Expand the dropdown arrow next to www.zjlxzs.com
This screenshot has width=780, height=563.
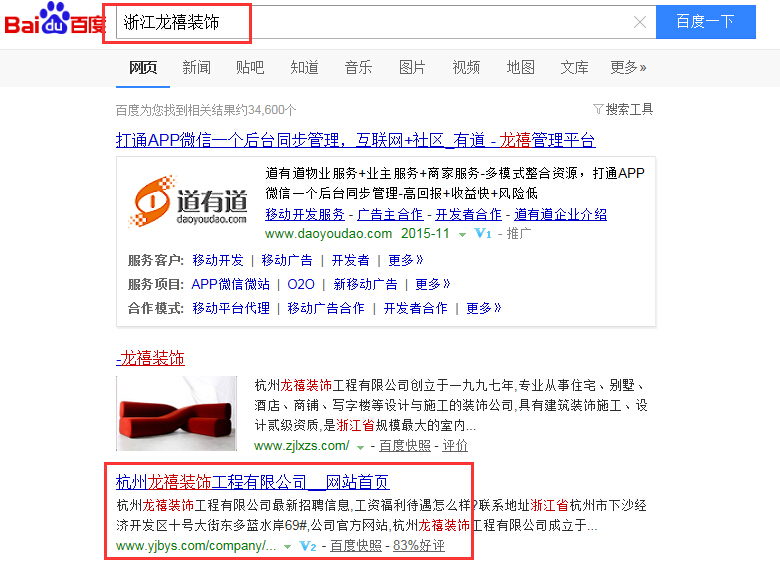(360, 447)
